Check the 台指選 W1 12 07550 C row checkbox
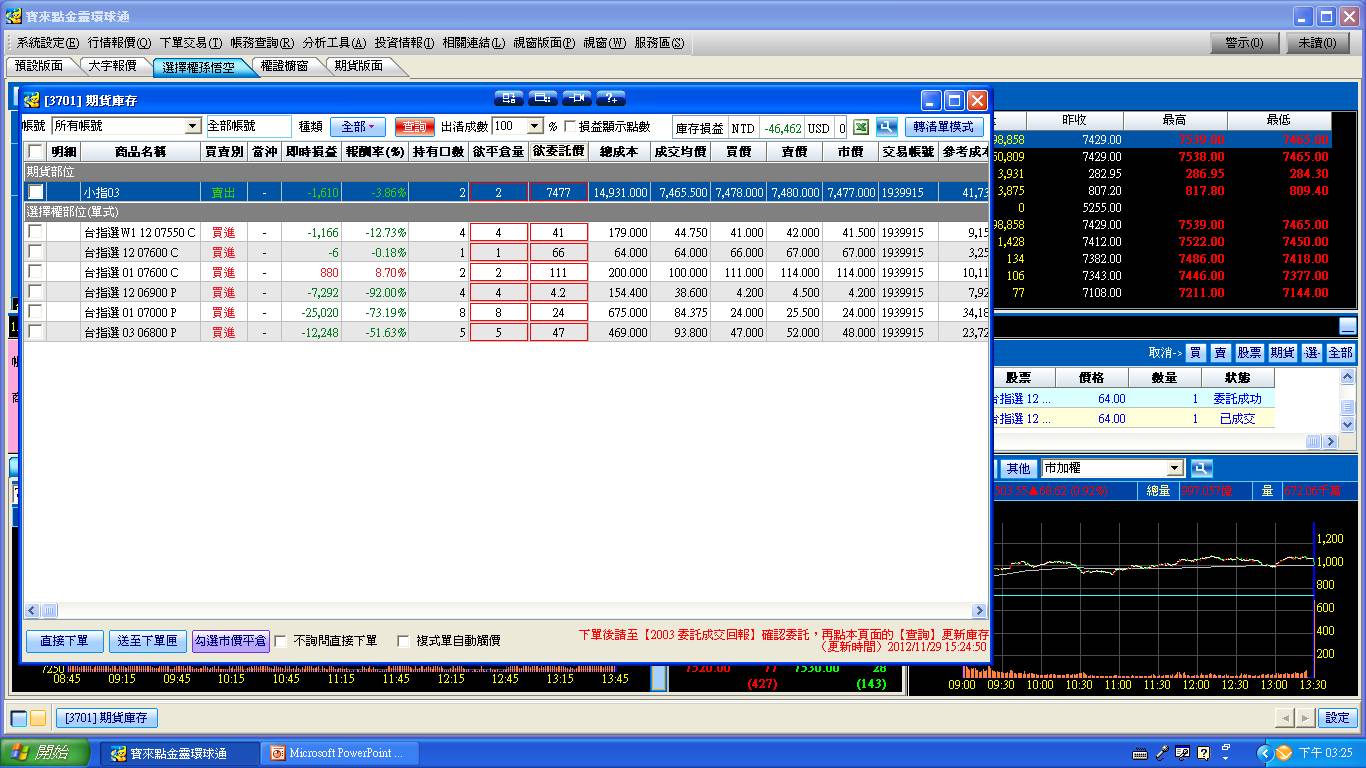This screenshot has width=1366, height=768. coord(36,232)
